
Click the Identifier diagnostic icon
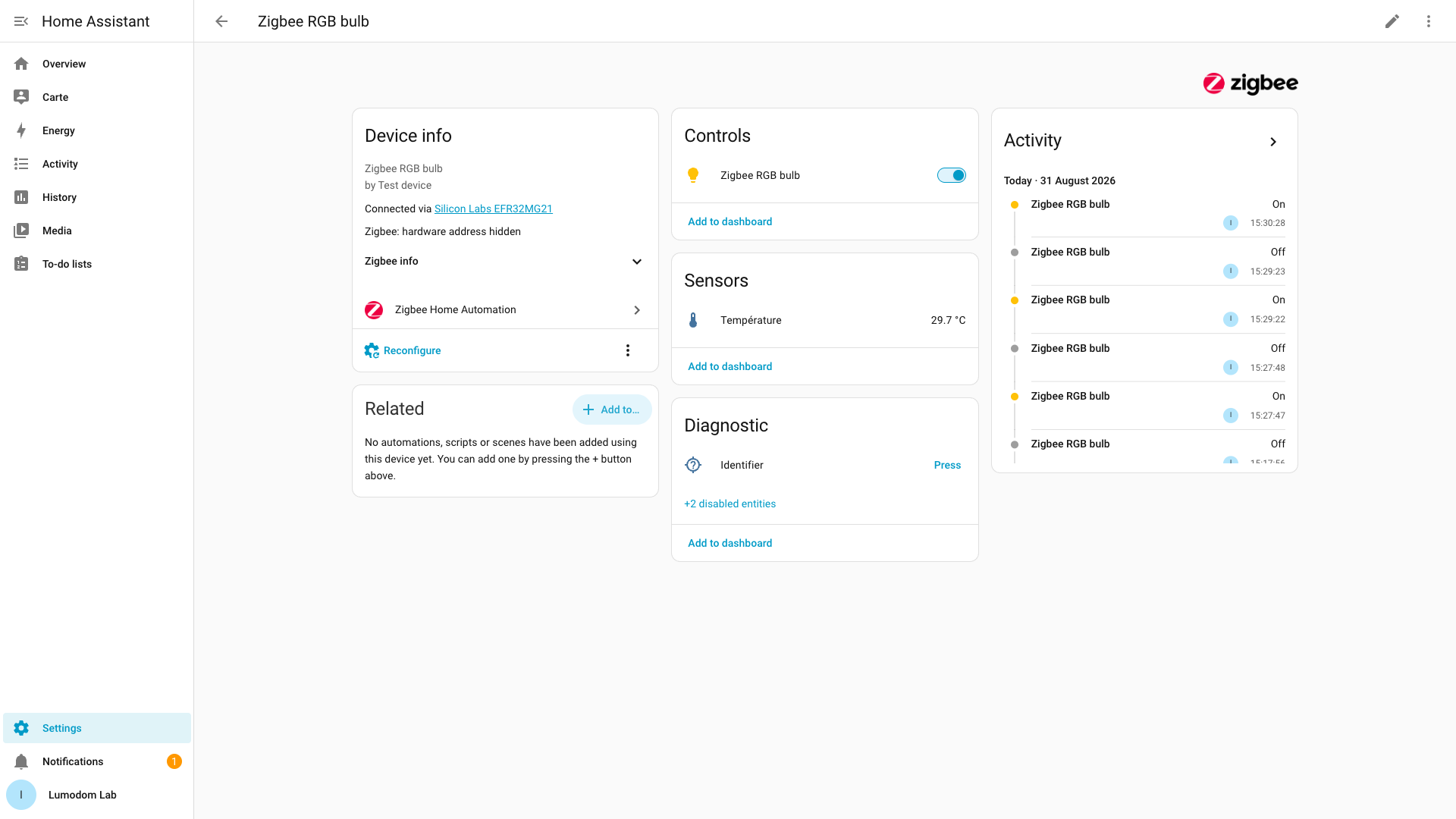point(693,465)
